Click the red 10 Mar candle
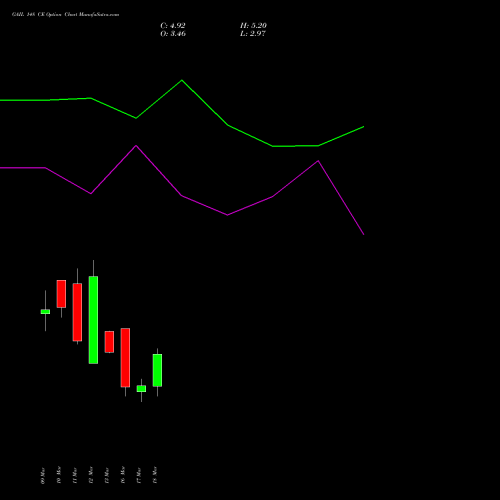500x500 pixels. 61,294
